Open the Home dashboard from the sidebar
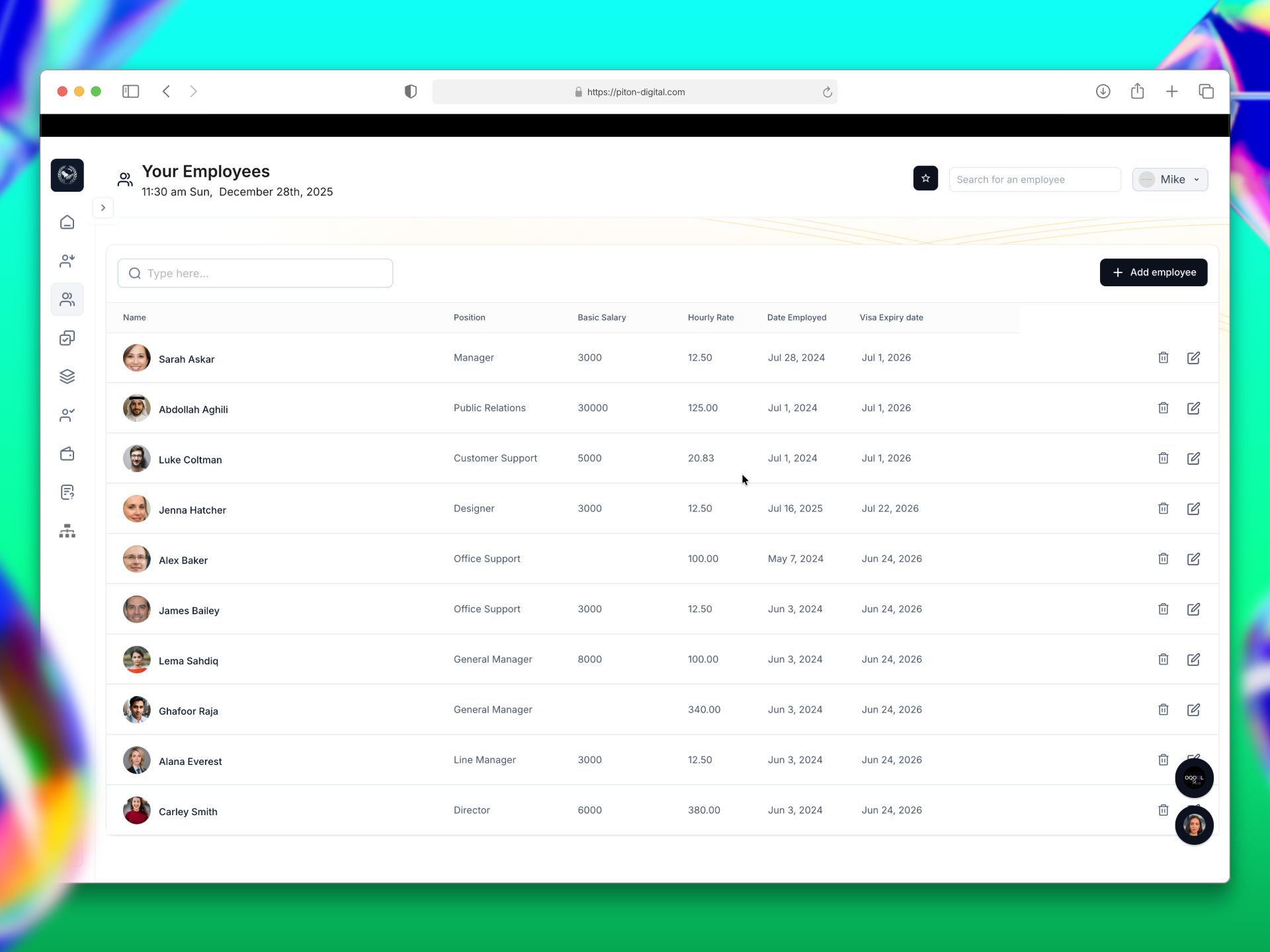This screenshot has height=952, width=1270. pyautogui.click(x=67, y=222)
